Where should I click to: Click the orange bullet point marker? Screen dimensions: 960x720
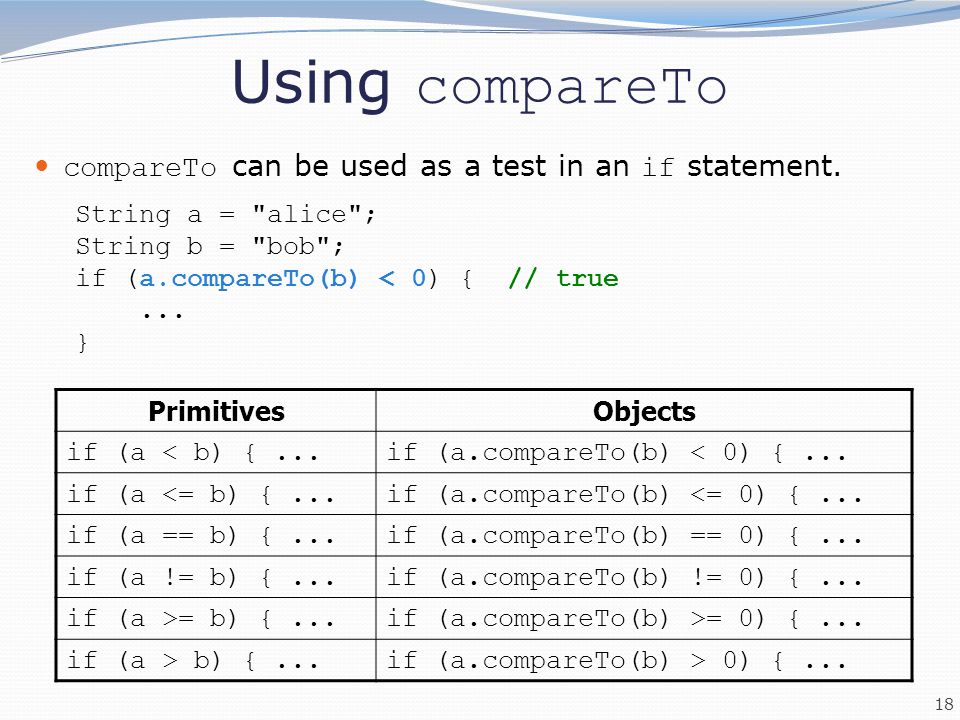pyautogui.click(x=42, y=166)
